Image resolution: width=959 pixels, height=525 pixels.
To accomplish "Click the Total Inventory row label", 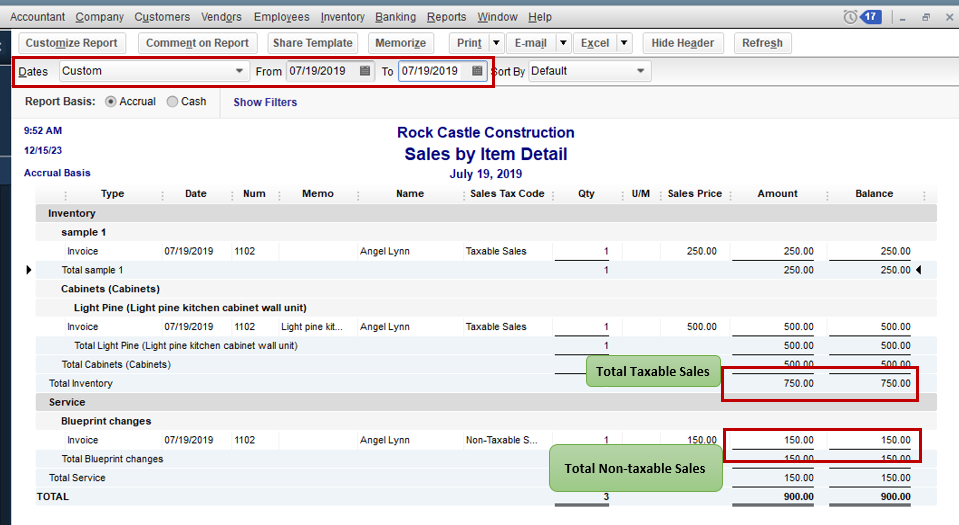I will 81,383.
